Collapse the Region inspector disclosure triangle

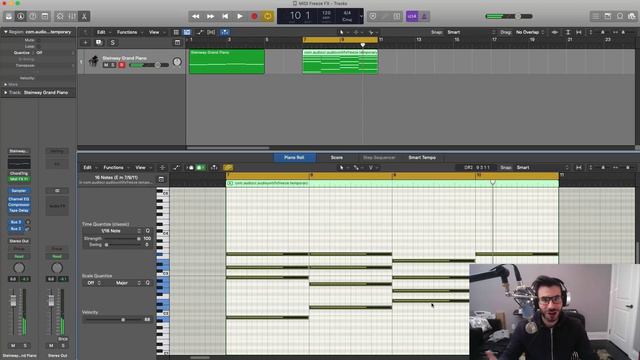5,31
